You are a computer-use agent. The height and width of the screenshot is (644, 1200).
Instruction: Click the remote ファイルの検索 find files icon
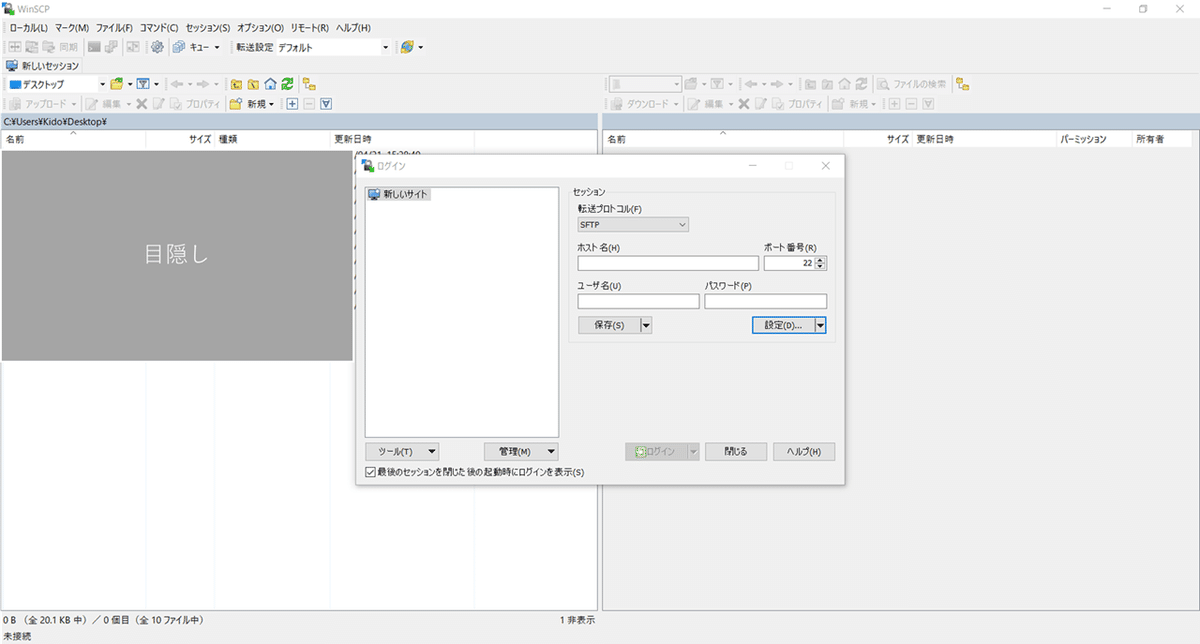pyautogui.click(x=884, y=85)
